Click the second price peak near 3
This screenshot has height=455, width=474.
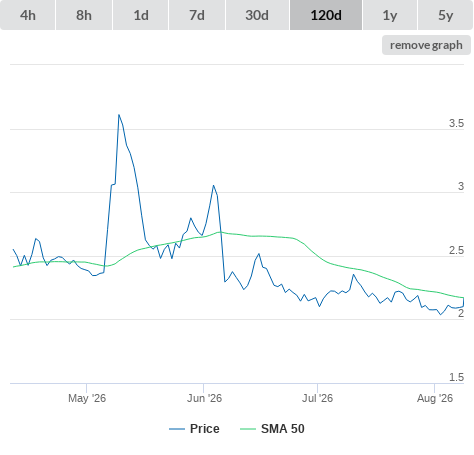click(x=213, y=186)
